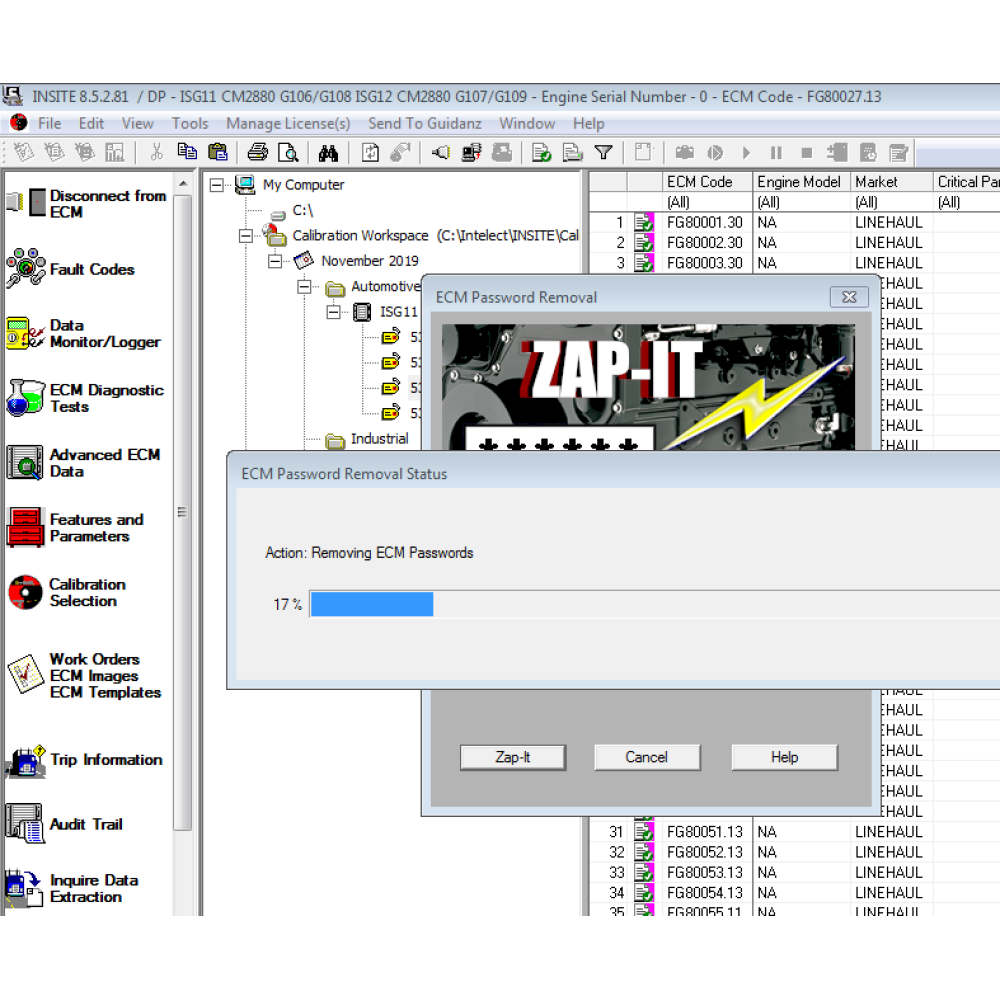This screenshot has width=1000, height=1000.
Task: Open Advanced ECM Data in sidebar
Action: (84, 463)
